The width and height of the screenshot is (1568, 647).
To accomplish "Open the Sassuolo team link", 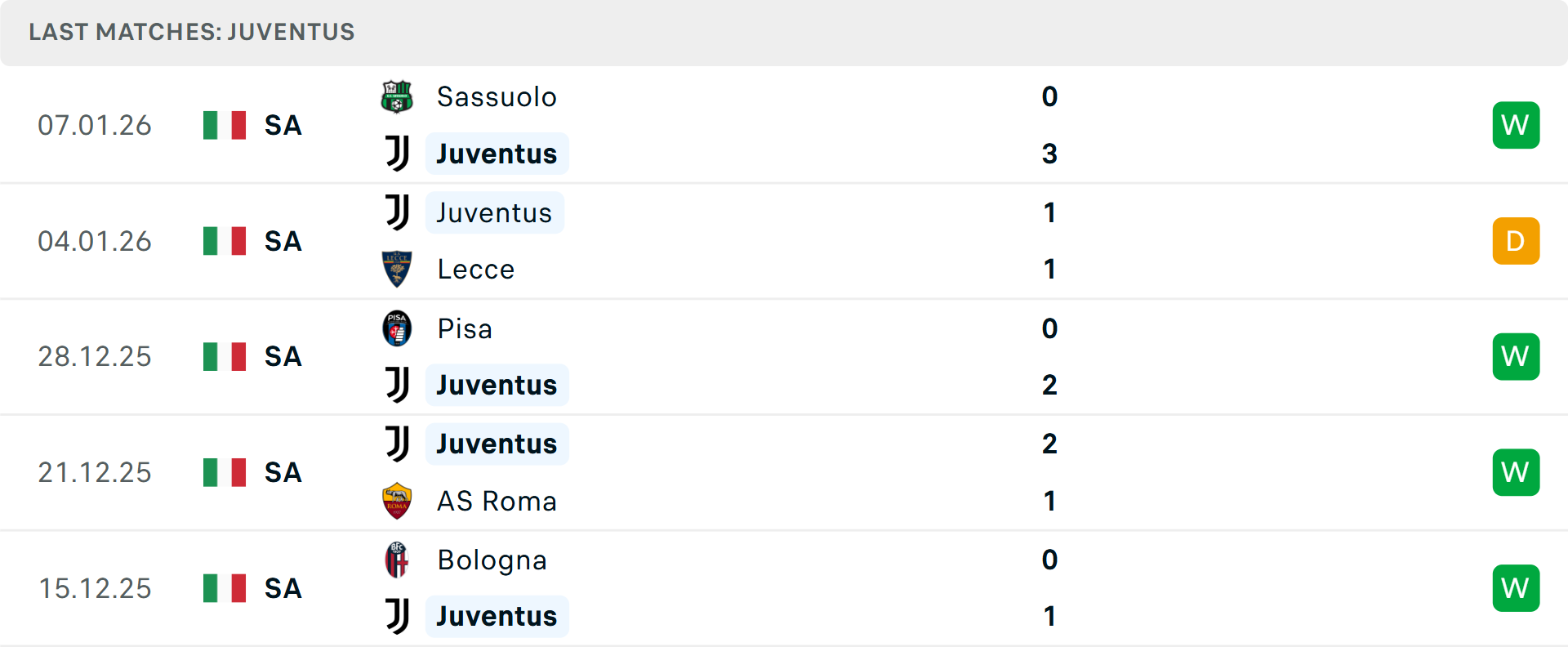I will click(497, 96).
